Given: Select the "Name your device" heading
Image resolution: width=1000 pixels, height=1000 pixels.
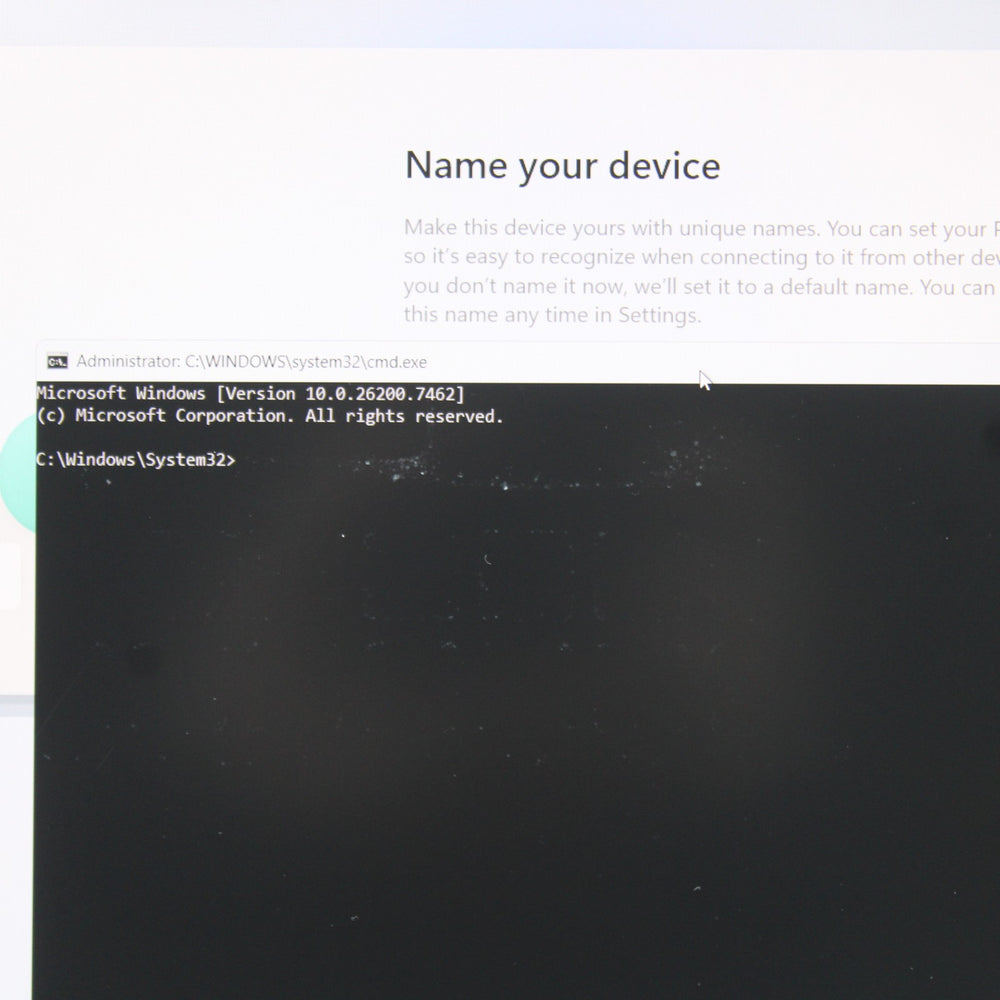Looking at the screenshot, I should coord(562,166).
